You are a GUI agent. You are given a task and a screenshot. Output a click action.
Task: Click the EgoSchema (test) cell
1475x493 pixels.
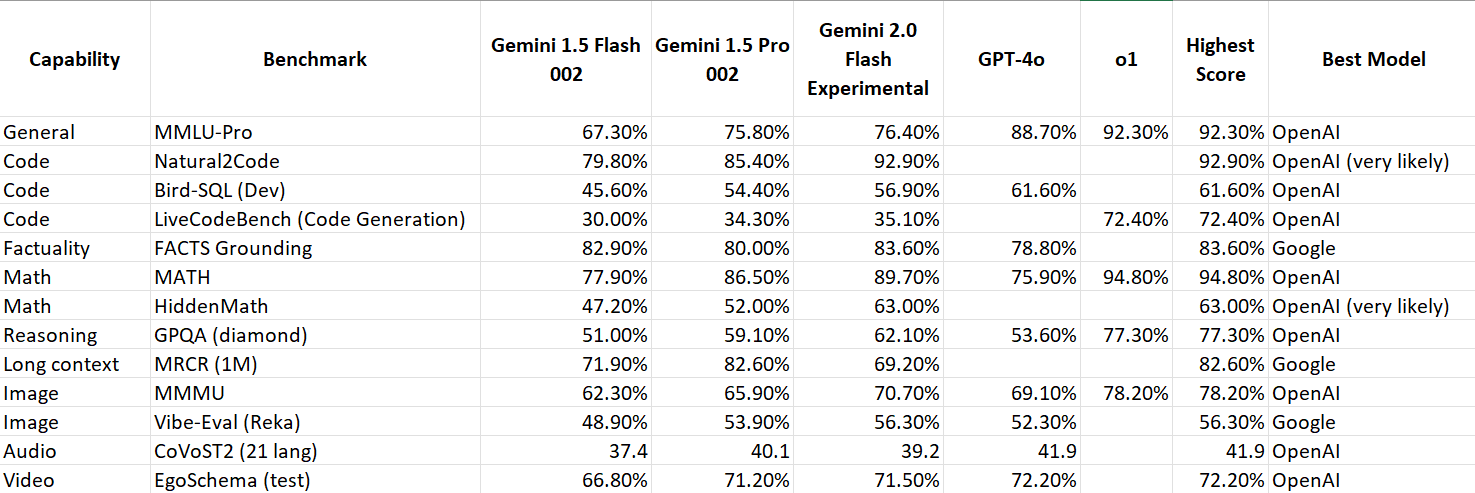point(315,480)
